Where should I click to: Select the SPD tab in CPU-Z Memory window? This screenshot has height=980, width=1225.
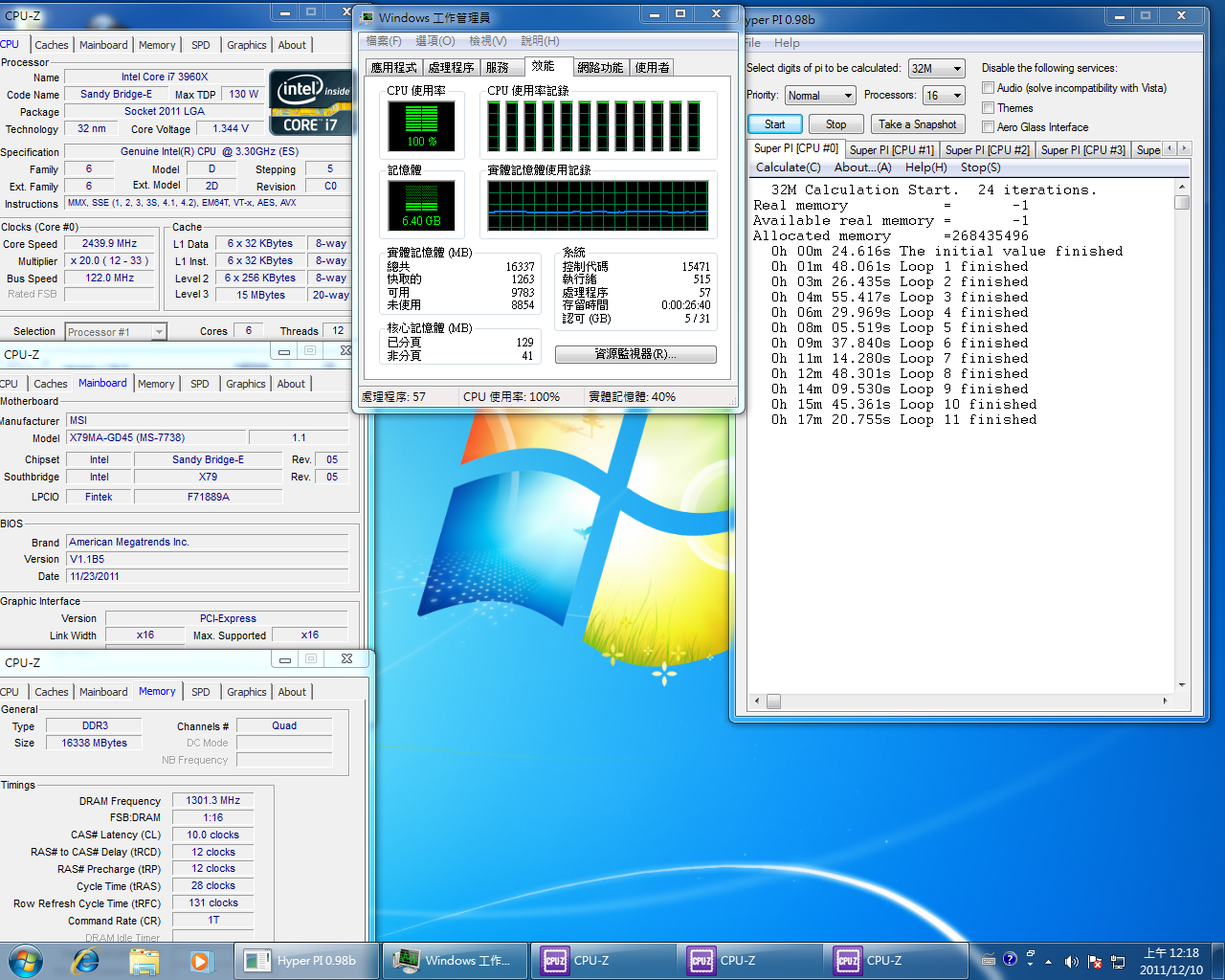tap(200, 692)
